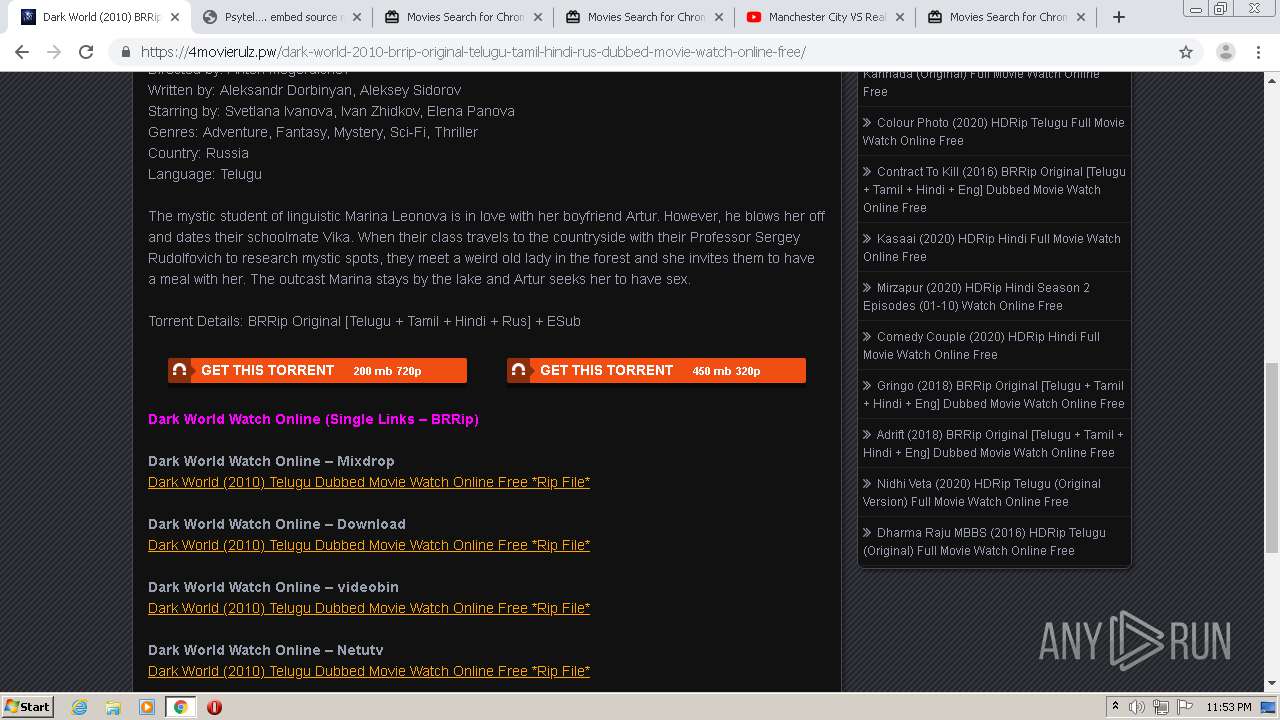The height and width of the screenshot is (720, 1280).
Task: Open Nidhi Veta (2020) HDRip Telugu link
Action: [x=982, y=492]
